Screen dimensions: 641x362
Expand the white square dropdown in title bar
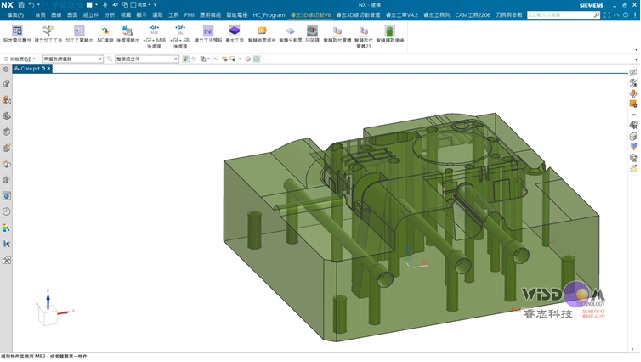[96, 5]
